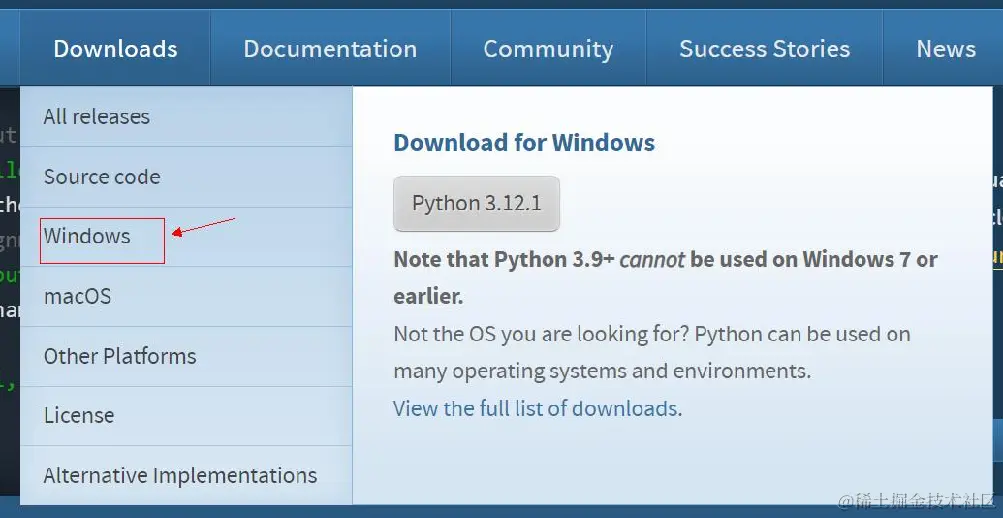Screen dimensions: 1004x518
Task: Select Alternative Implementations entry
Action: (x=186, y=475)
